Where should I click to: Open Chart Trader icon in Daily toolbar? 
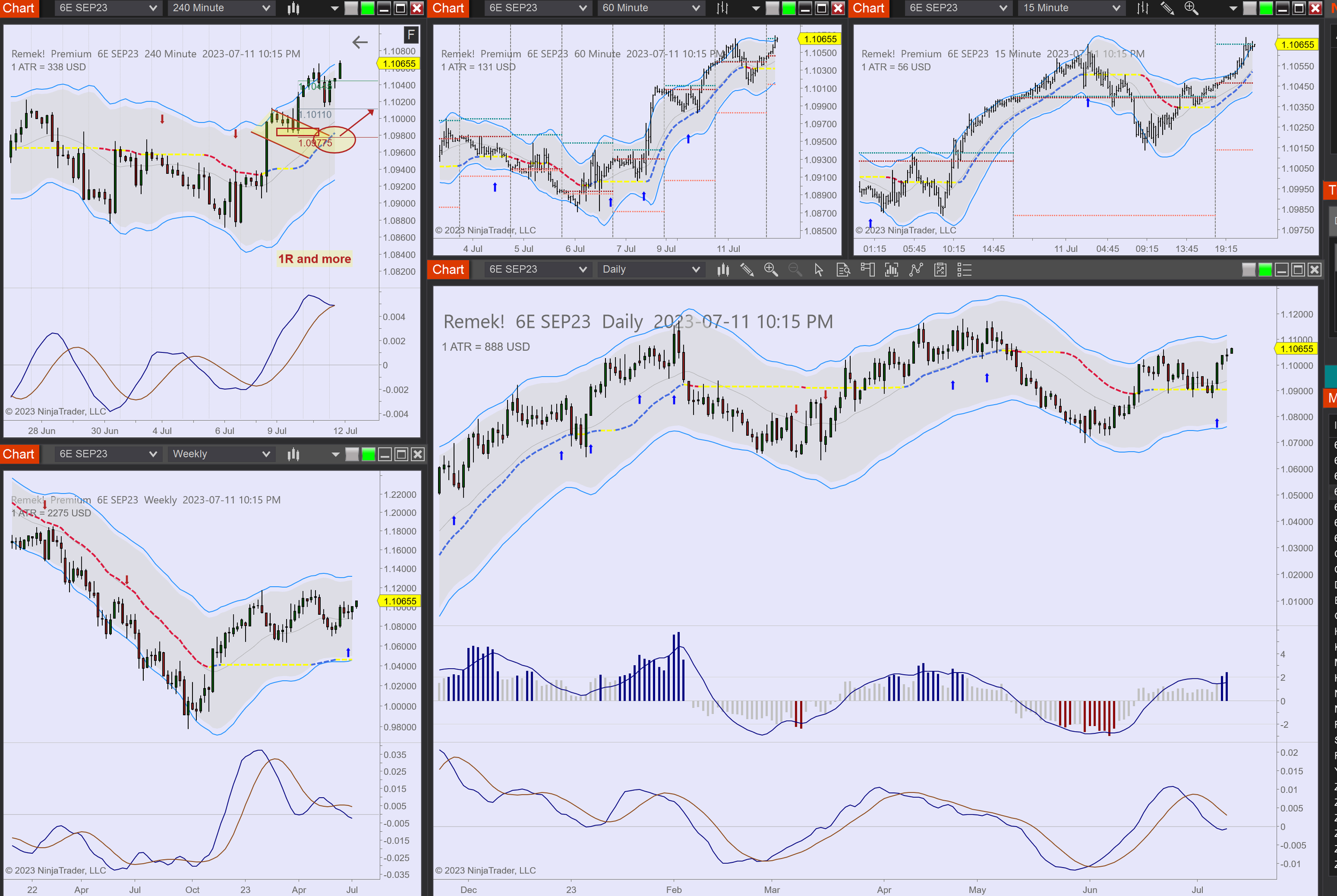coord(867,270)
